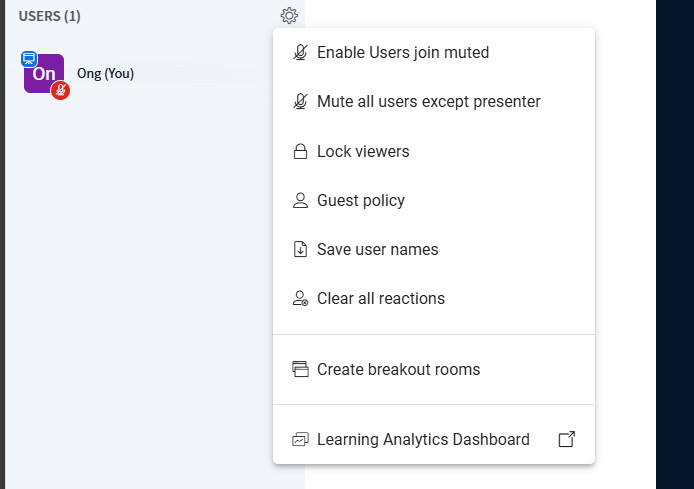Click the rooms icon beside Create breakout rooms

coord(299,370)
